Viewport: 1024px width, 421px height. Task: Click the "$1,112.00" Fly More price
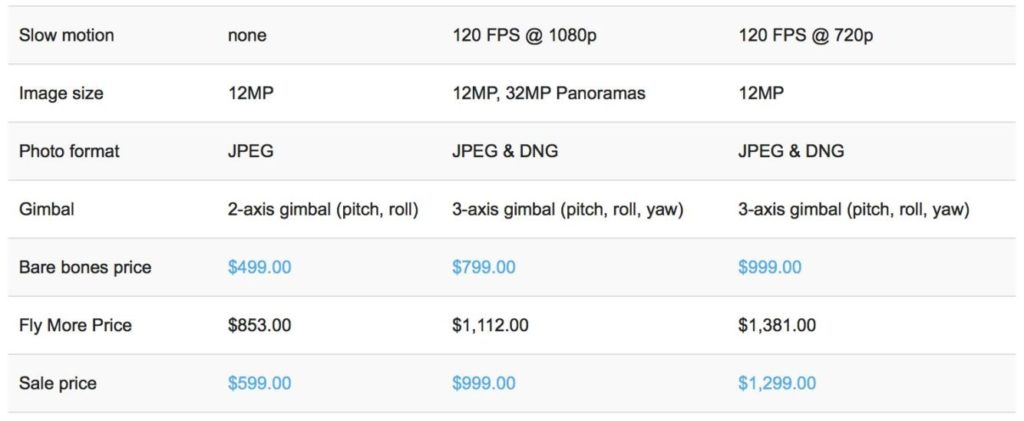(x=490, y=325)
